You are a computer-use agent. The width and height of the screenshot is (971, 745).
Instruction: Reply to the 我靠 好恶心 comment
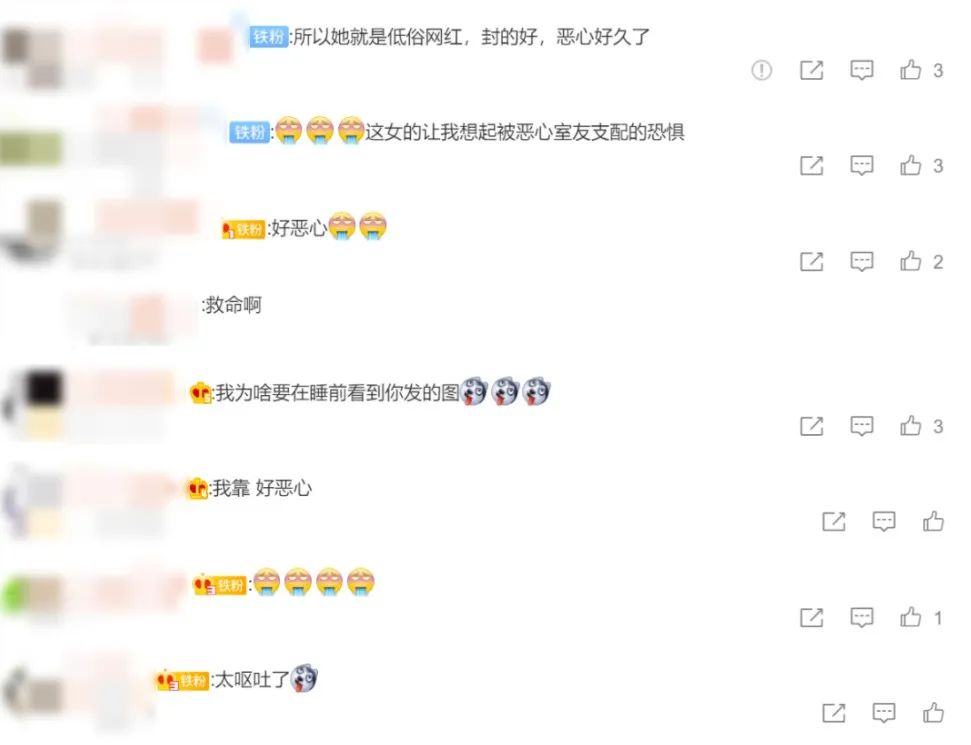coord(884,522)
